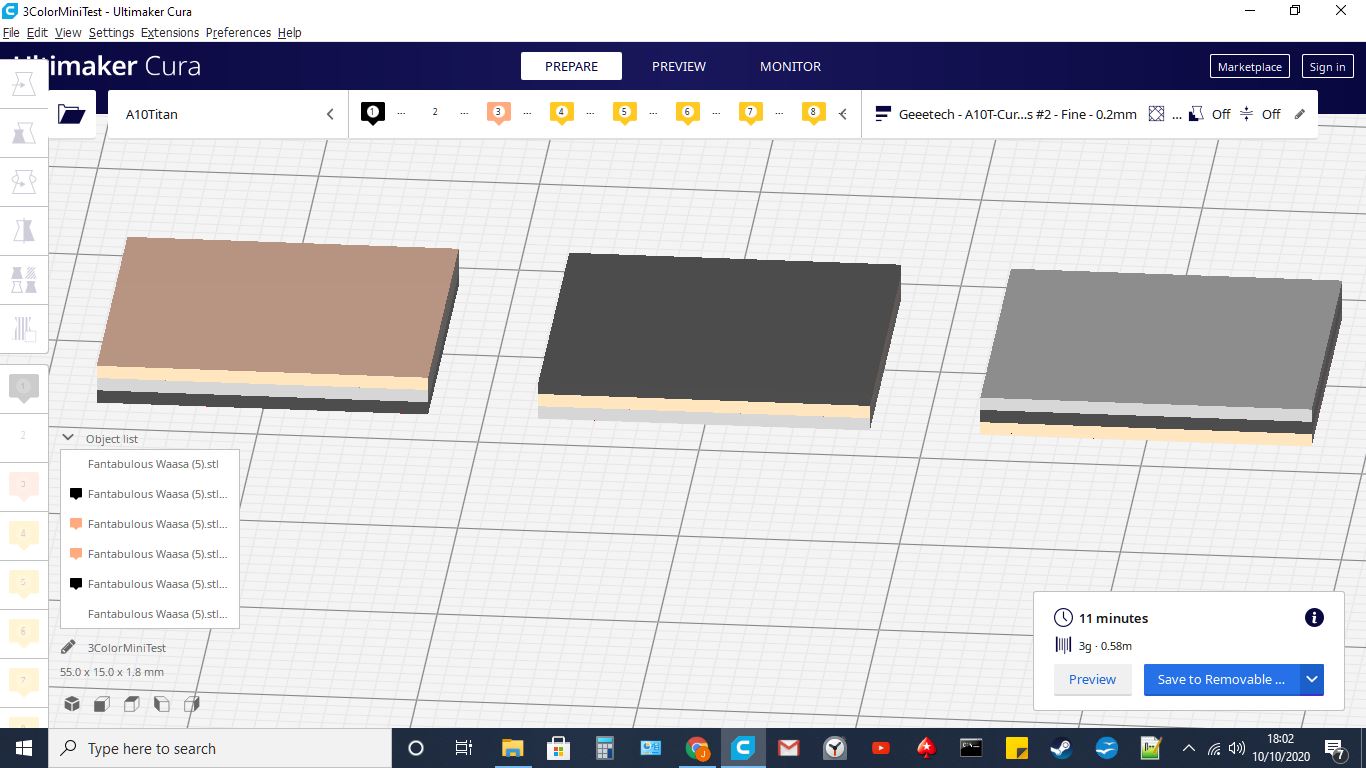Select the Rotate tool in left toolbar

pos(24,181)
